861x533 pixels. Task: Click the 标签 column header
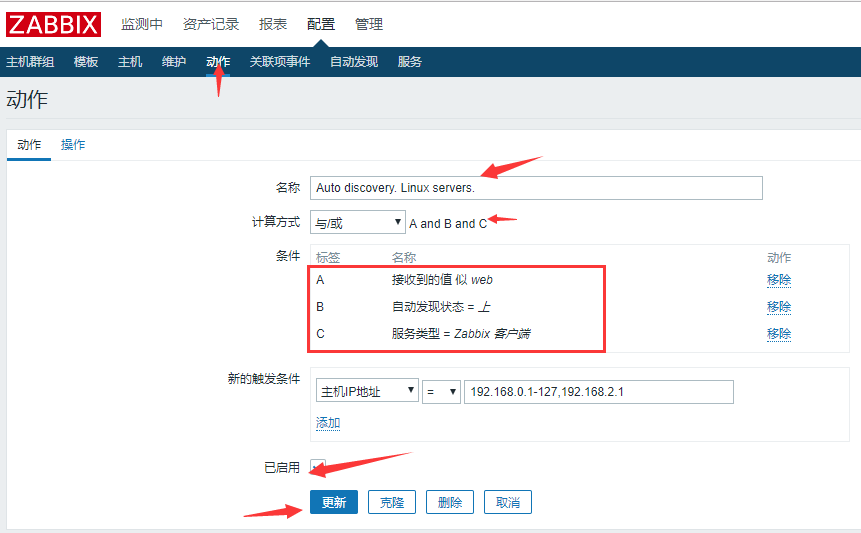[x=328, y=257]
